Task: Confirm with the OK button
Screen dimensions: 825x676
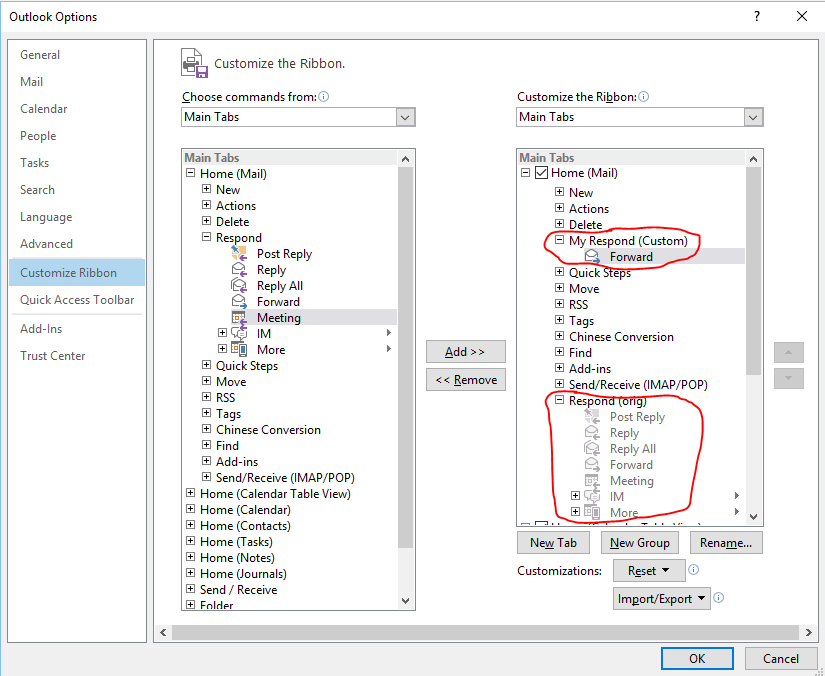Action: tap(697, 659)
